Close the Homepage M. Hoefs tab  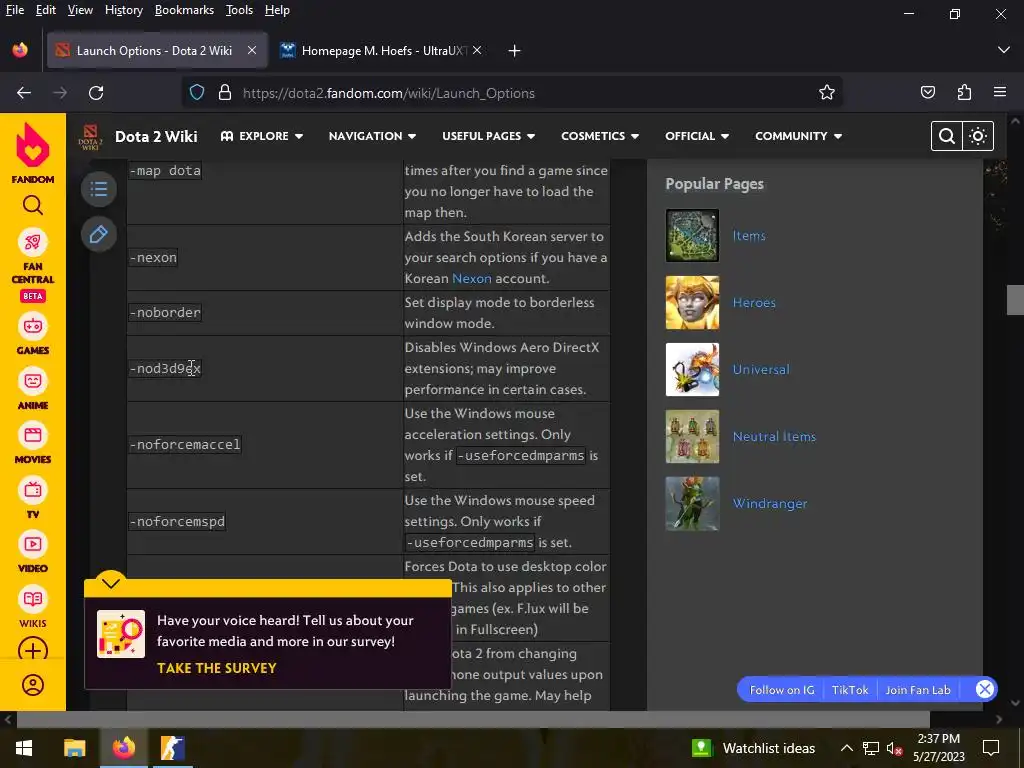point(477,50)
